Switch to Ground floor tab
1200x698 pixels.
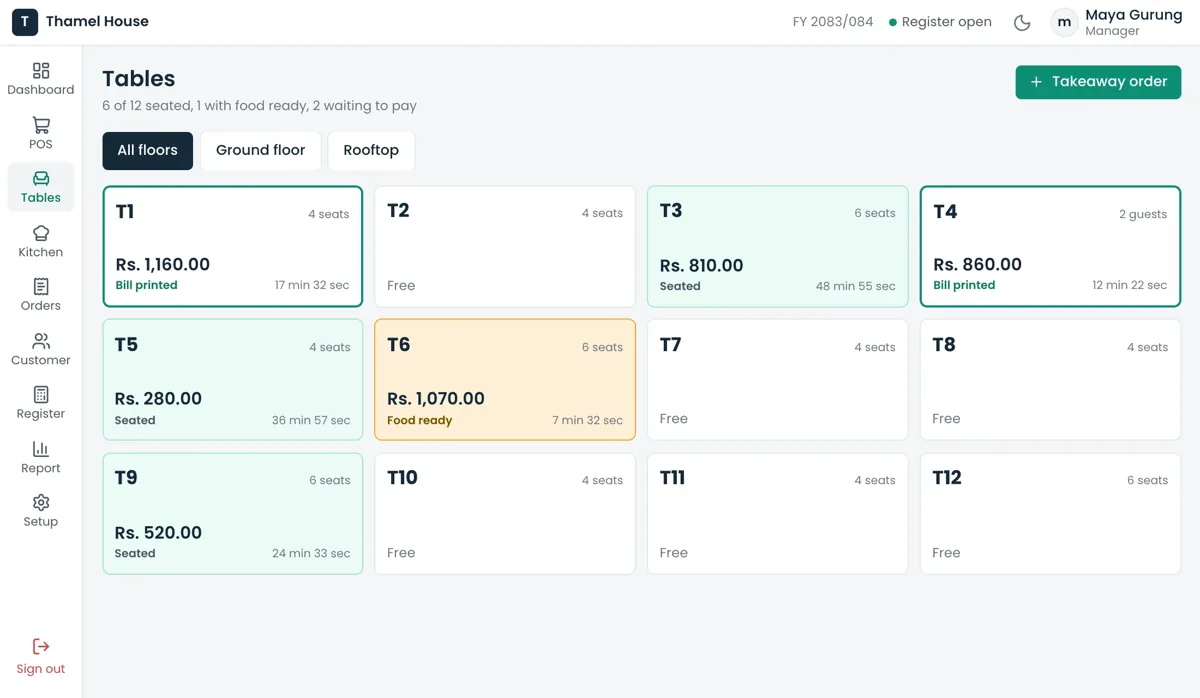pos(260,150)
